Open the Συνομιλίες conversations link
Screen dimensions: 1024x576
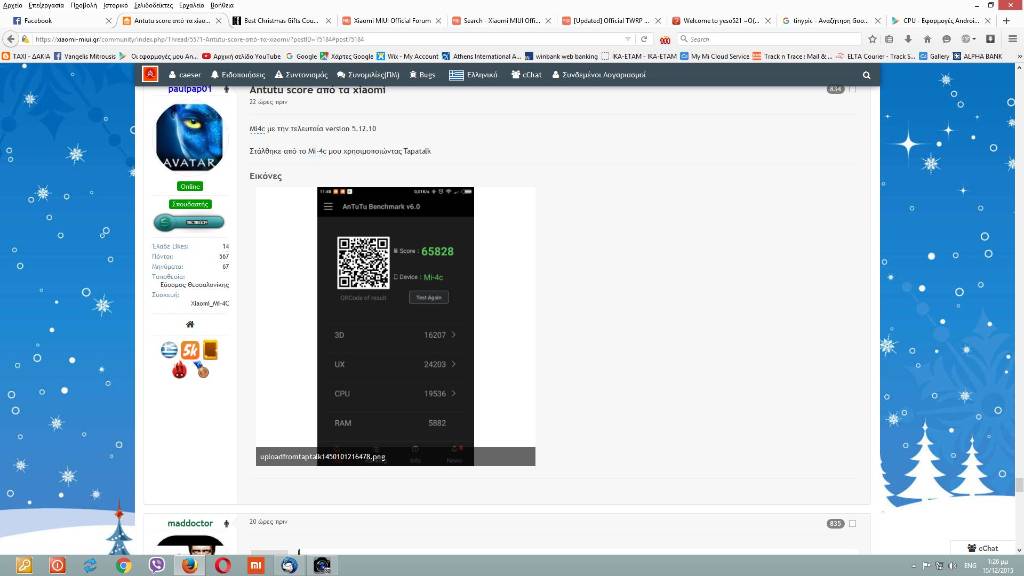368,75
